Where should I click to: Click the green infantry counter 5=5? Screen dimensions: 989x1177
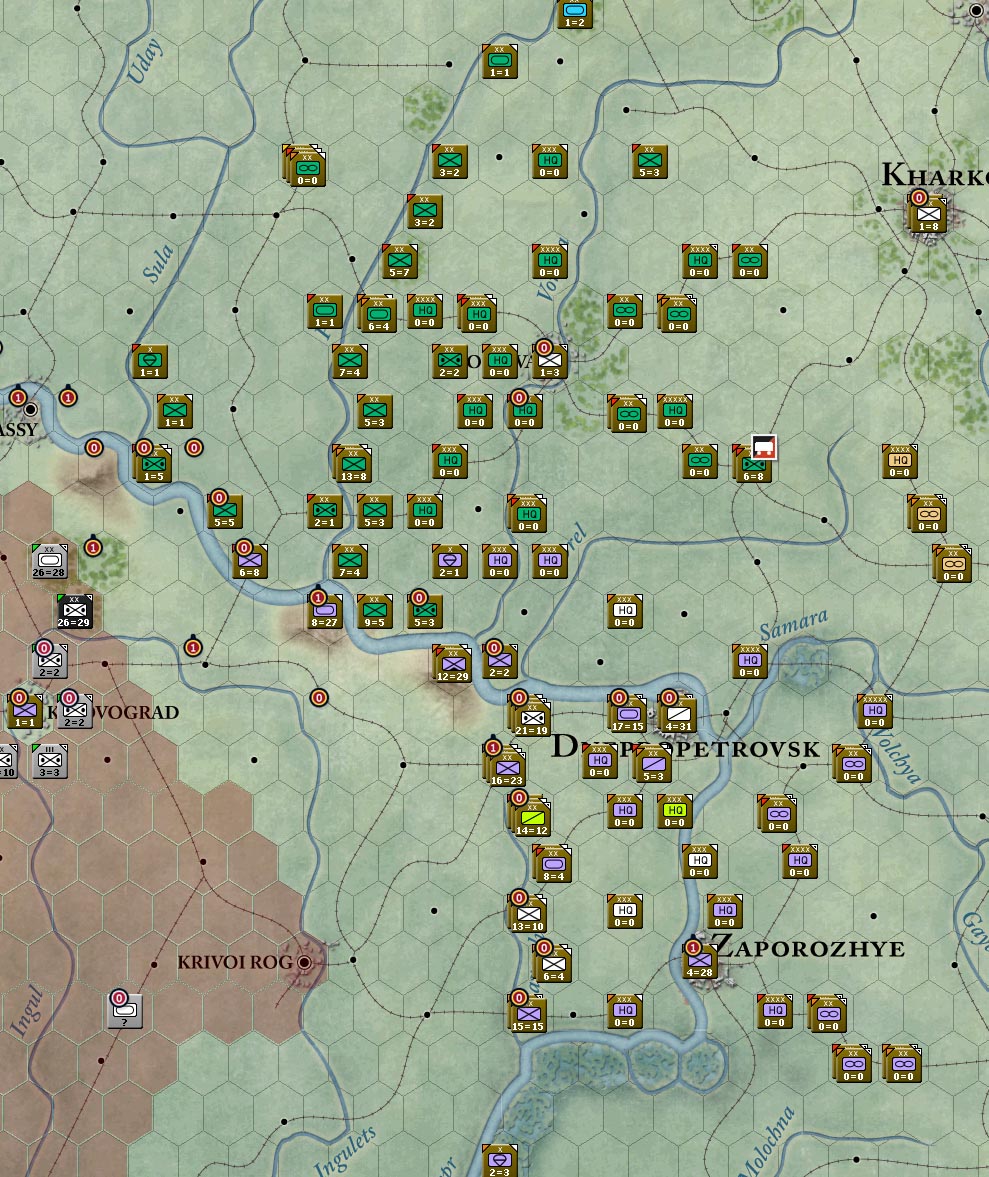coord(224,512)
